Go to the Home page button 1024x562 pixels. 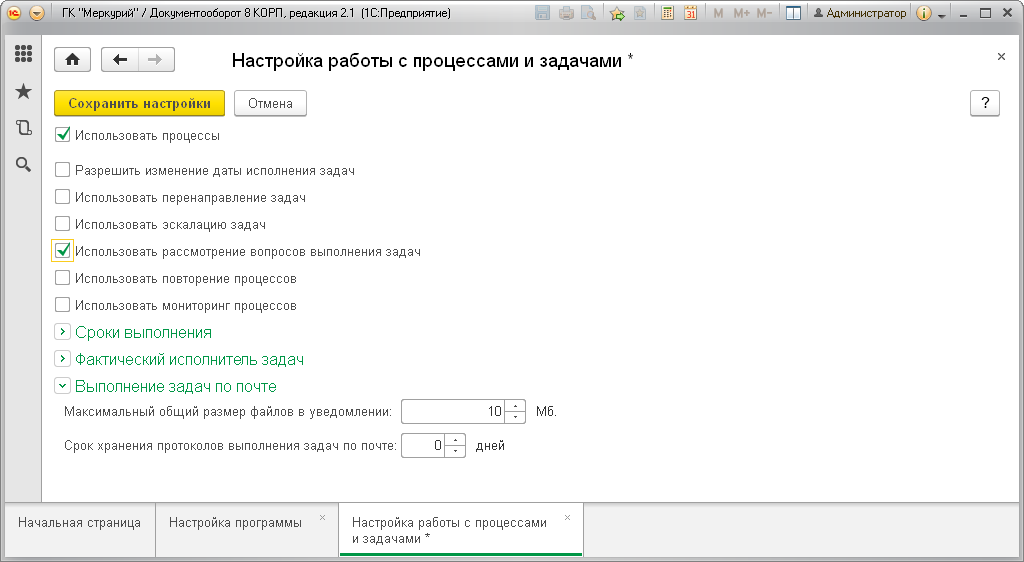(72, 60)
